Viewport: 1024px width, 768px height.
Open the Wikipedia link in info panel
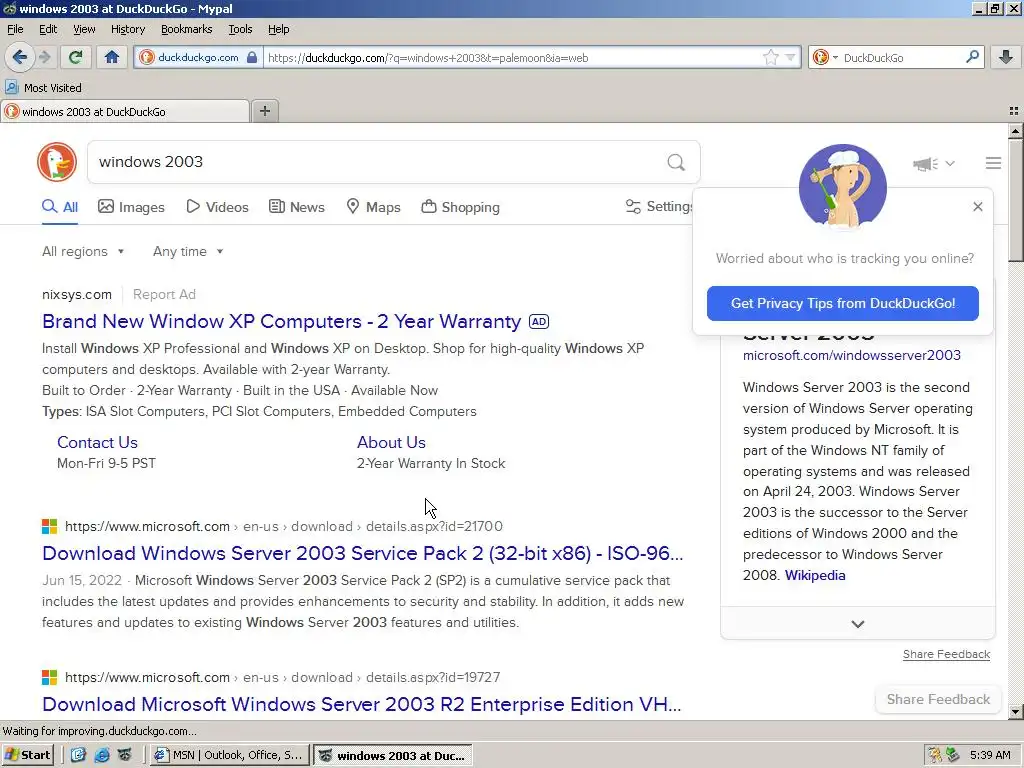pyautogui.click(x=815, y=575)
